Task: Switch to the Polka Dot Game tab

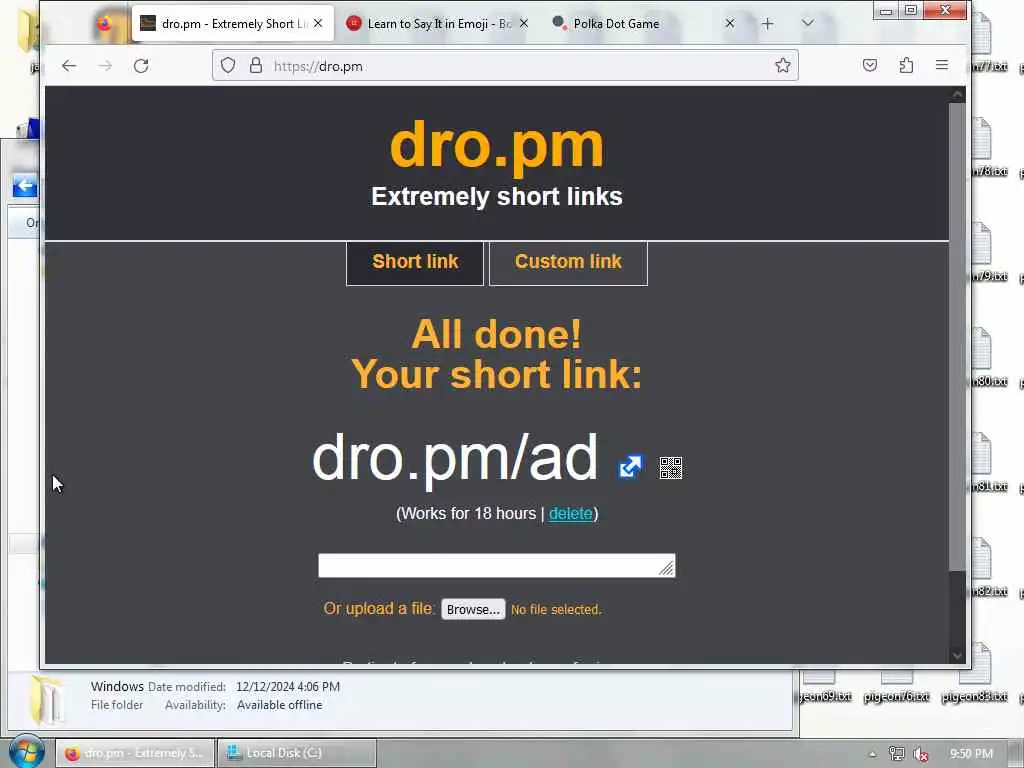Action: [643, 24]
